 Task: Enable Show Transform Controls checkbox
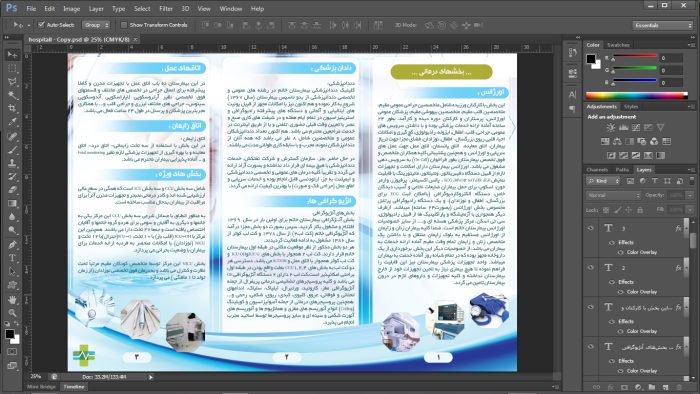(x=124, y=25)
